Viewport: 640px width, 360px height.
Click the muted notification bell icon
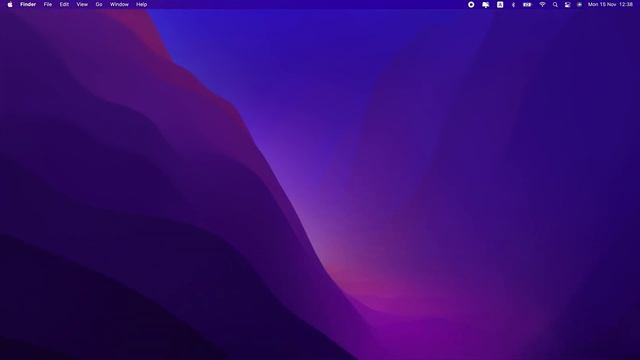pyautogui.click(x=485, y=4)
